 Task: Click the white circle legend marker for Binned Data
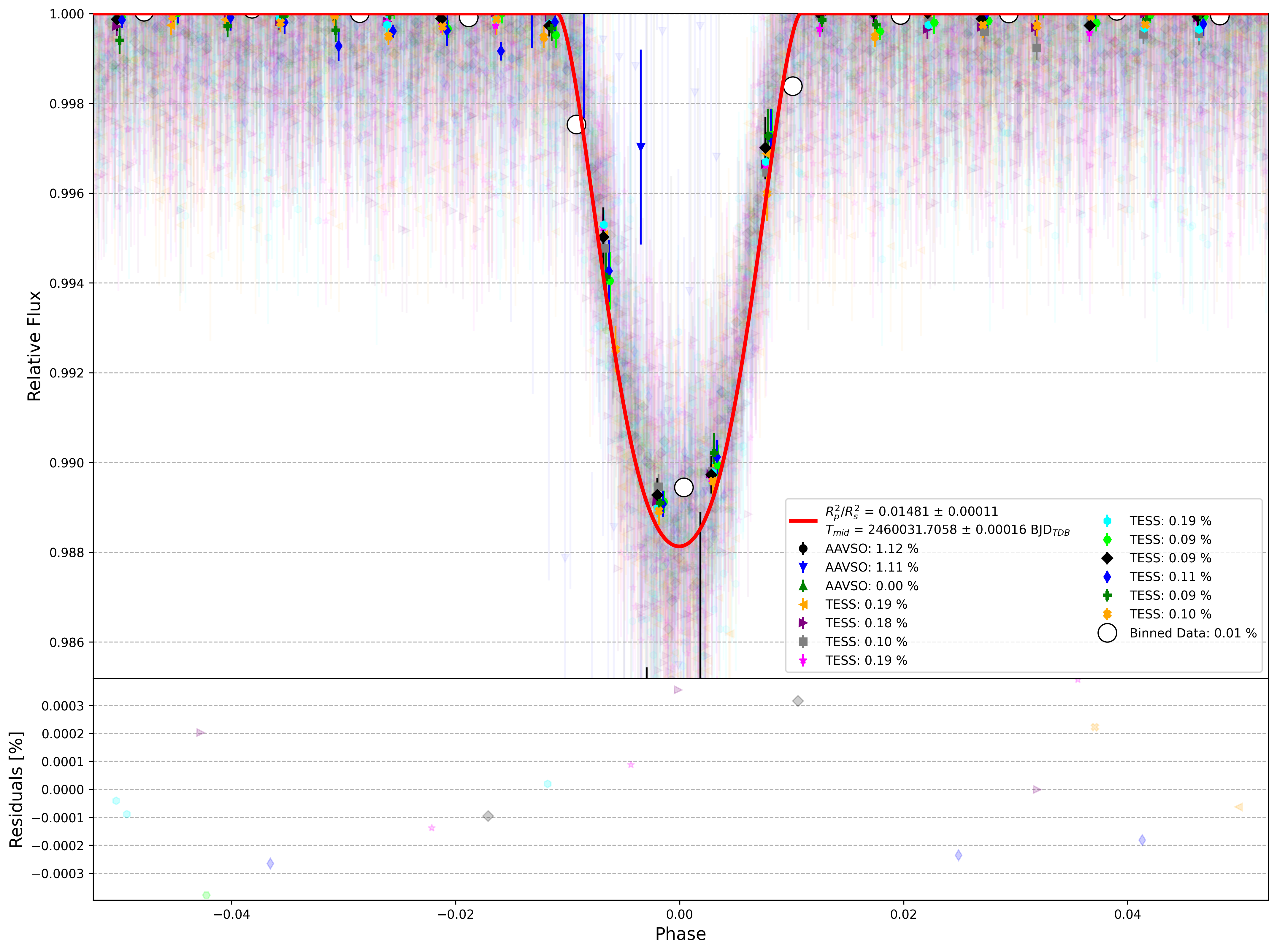coord(1107,633)
